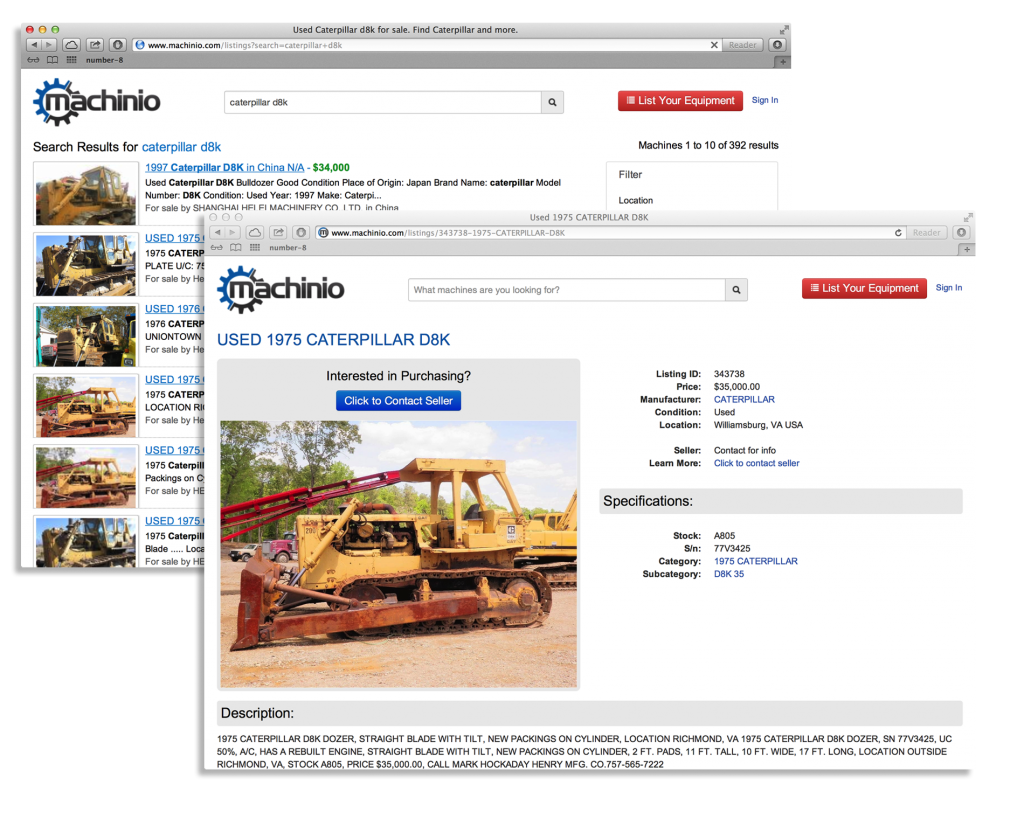Open the D8K 35 subcategory link
1024x819 pixels.
(729, 575)
